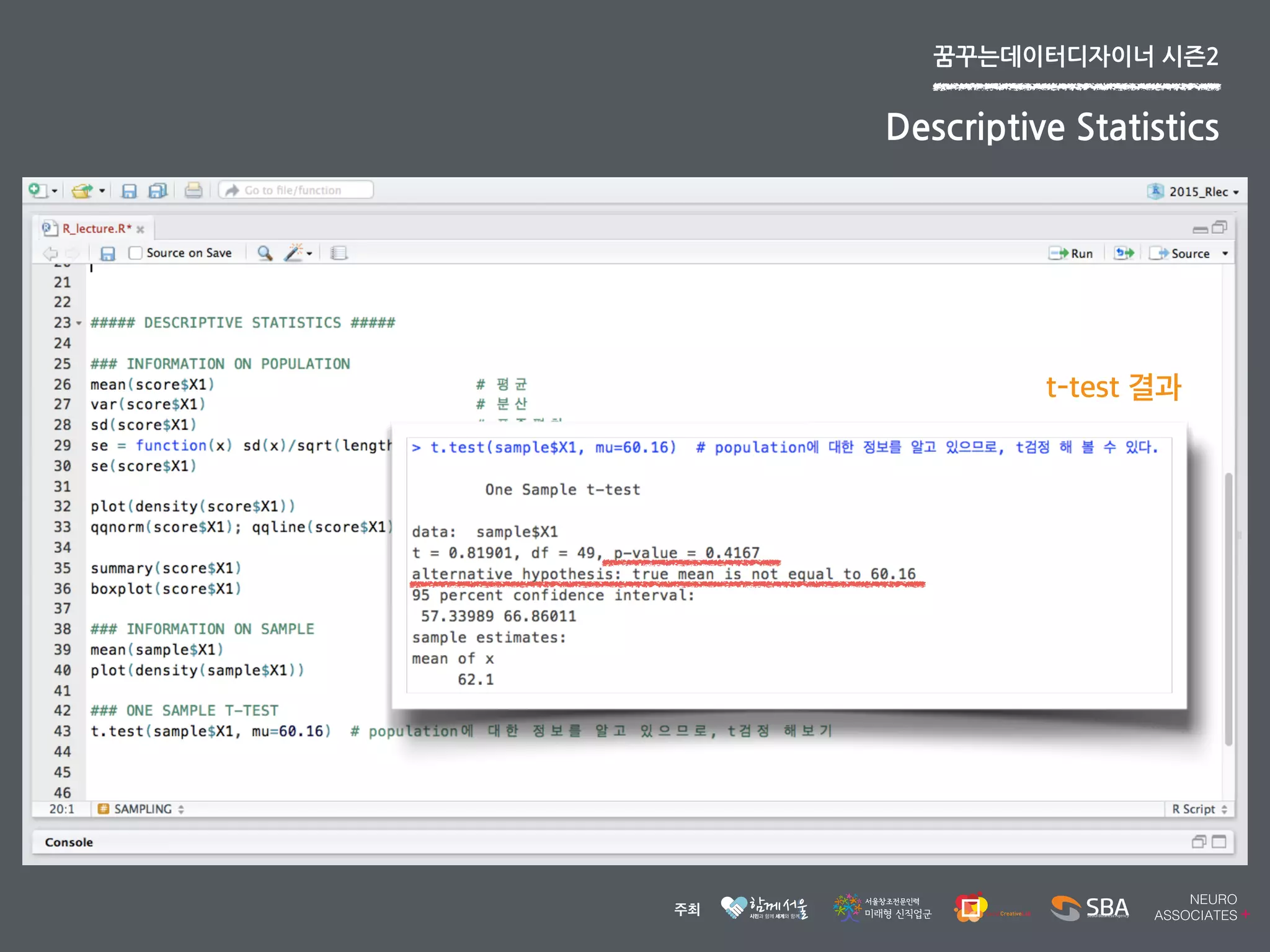Click the Open File folder icon
Image resolution: width=1270 pixels, height=952 pixels.
coord(82,190)
